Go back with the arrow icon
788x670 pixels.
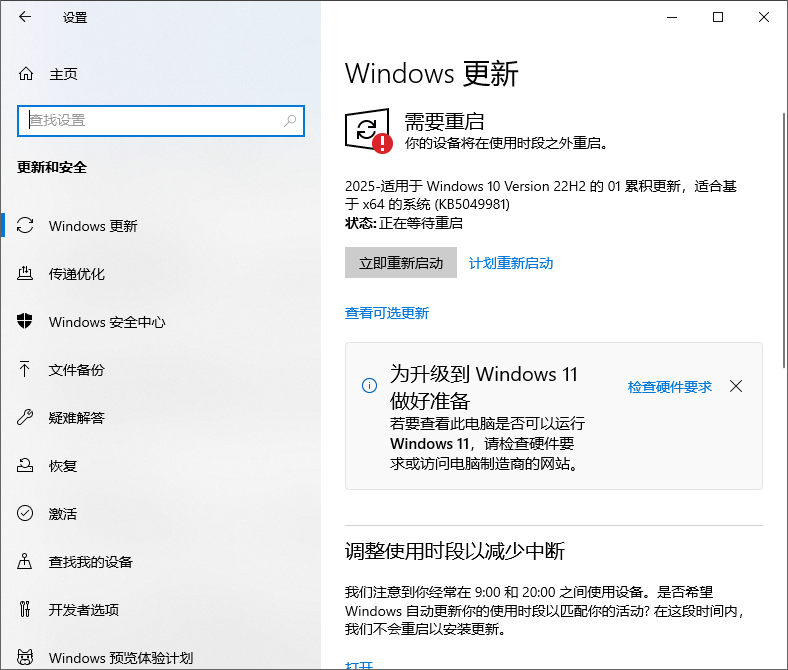[25, 17]
